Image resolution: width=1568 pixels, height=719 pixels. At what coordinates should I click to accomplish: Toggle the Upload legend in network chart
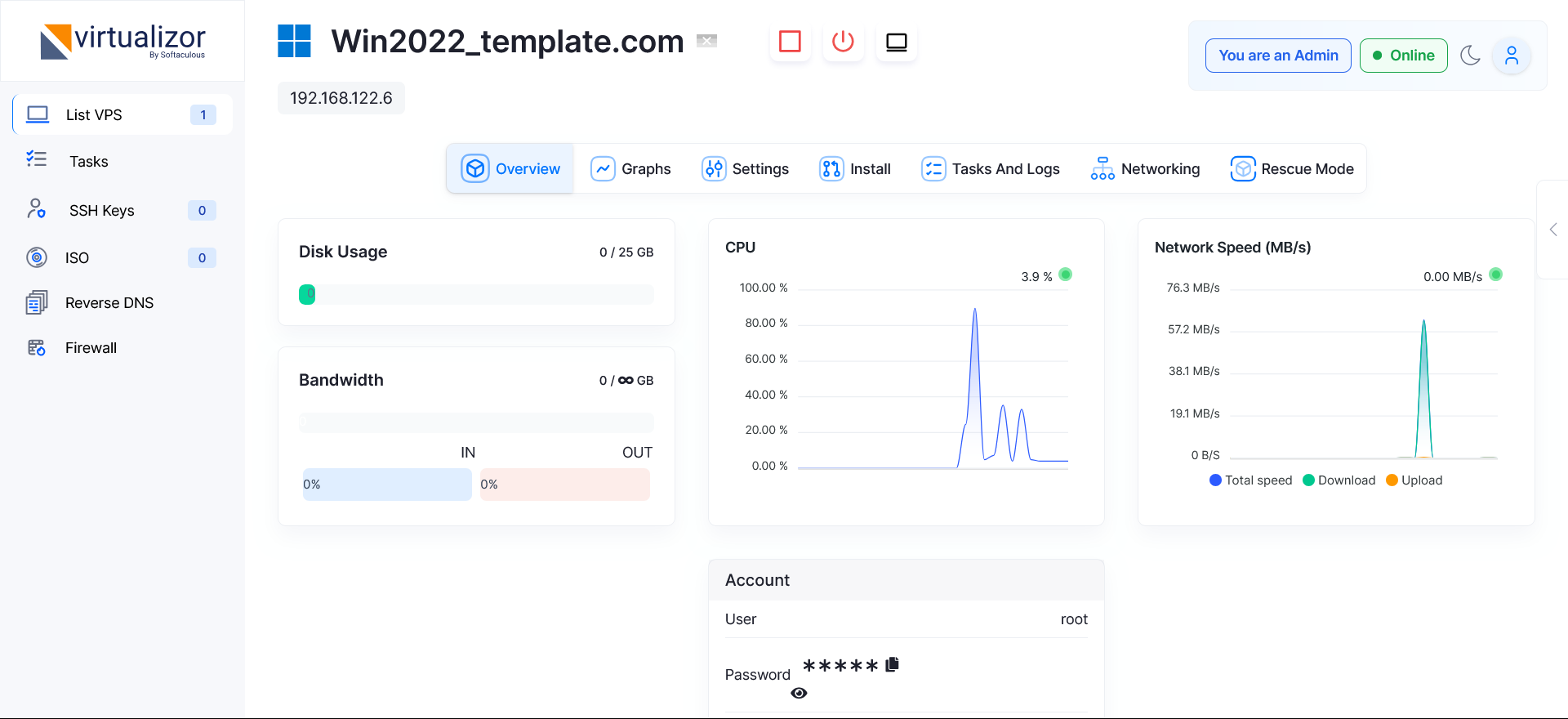pyautogui.click(x=1414, y=480)
